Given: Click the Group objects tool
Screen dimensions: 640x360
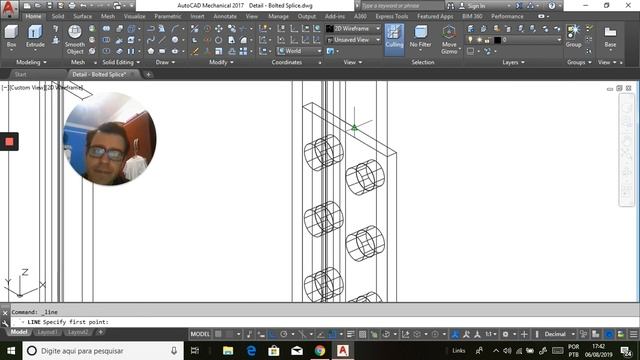Looking at the screenshot, I should tap(573, 36).
